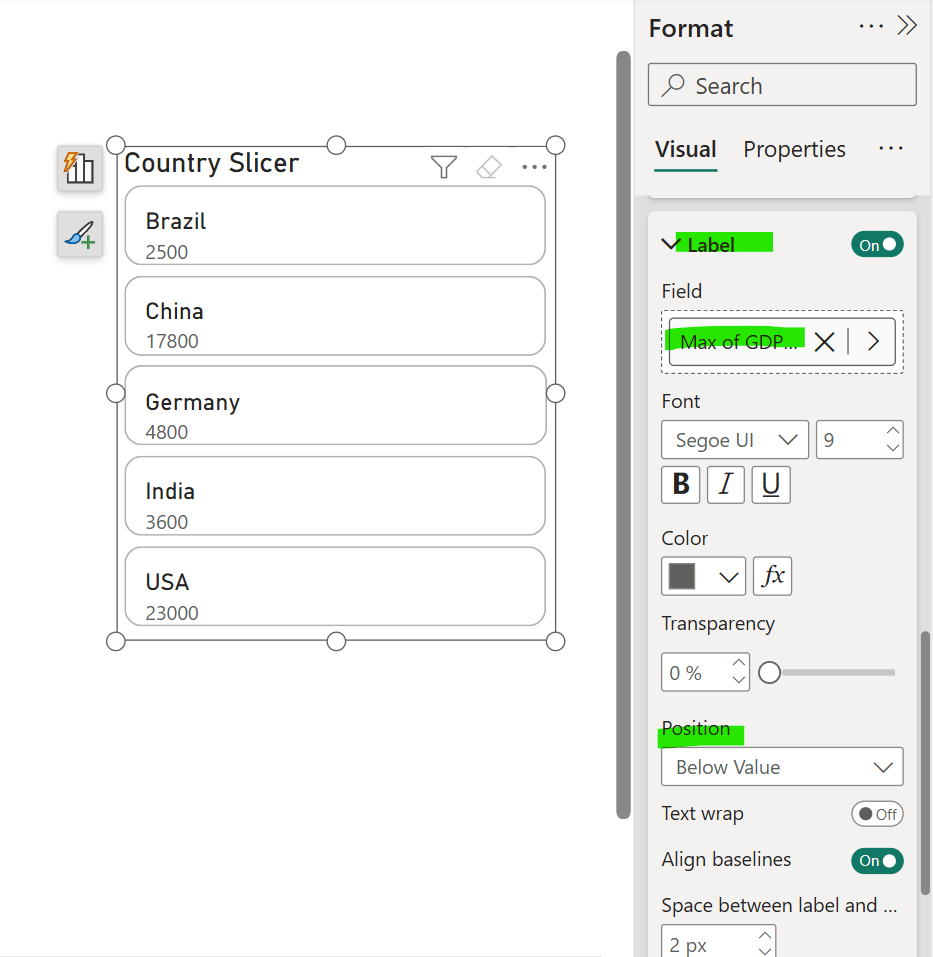This screenshot has height=957, width=933.
Task: Collapse Format pane with double chevron
Action: [x=906, y=27]
